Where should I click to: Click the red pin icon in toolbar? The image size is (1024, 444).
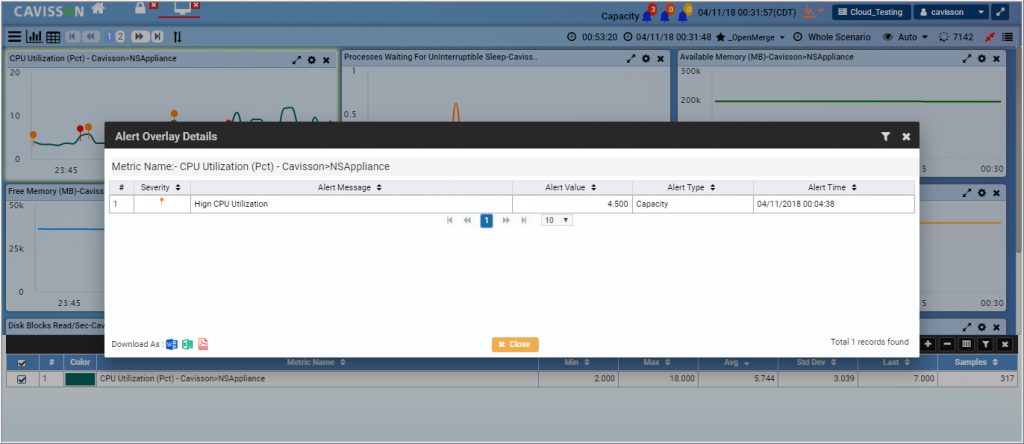click(x=990, y=37)
